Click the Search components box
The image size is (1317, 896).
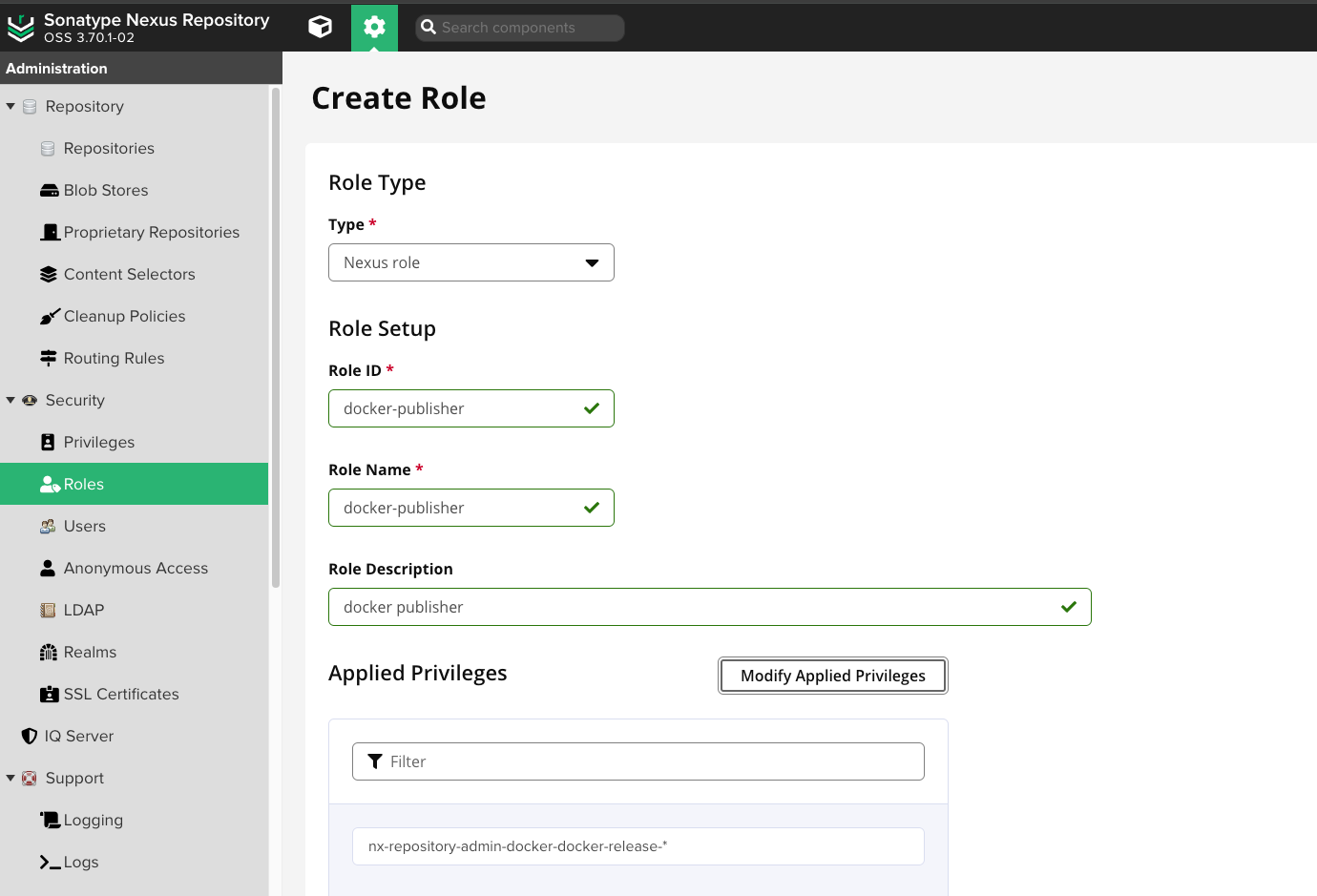[520, 28]
